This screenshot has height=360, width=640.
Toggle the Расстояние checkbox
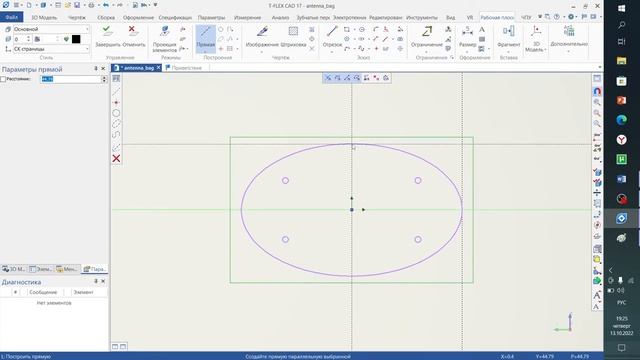pos(3,79)
